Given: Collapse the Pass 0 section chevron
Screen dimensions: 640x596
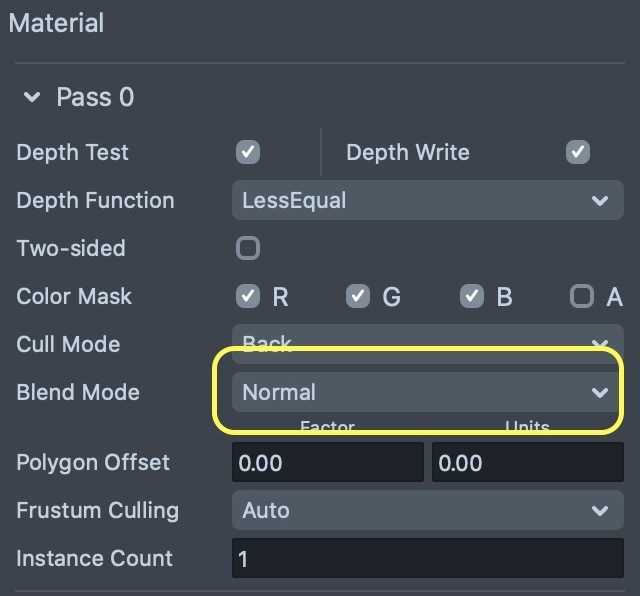Looking at the screenshot, I should coord(32,98).
